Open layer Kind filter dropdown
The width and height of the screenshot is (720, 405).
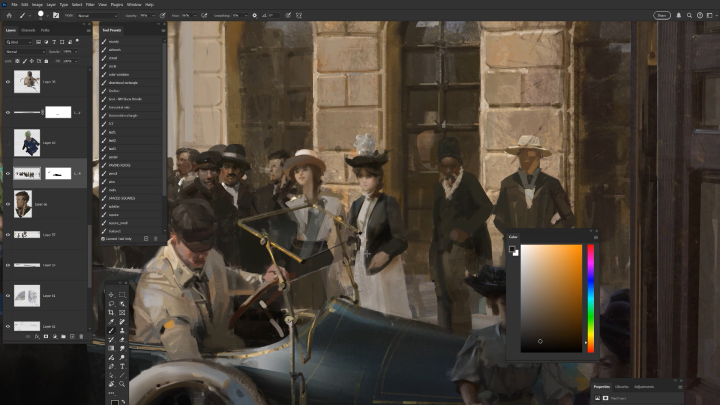pos(19,42)
